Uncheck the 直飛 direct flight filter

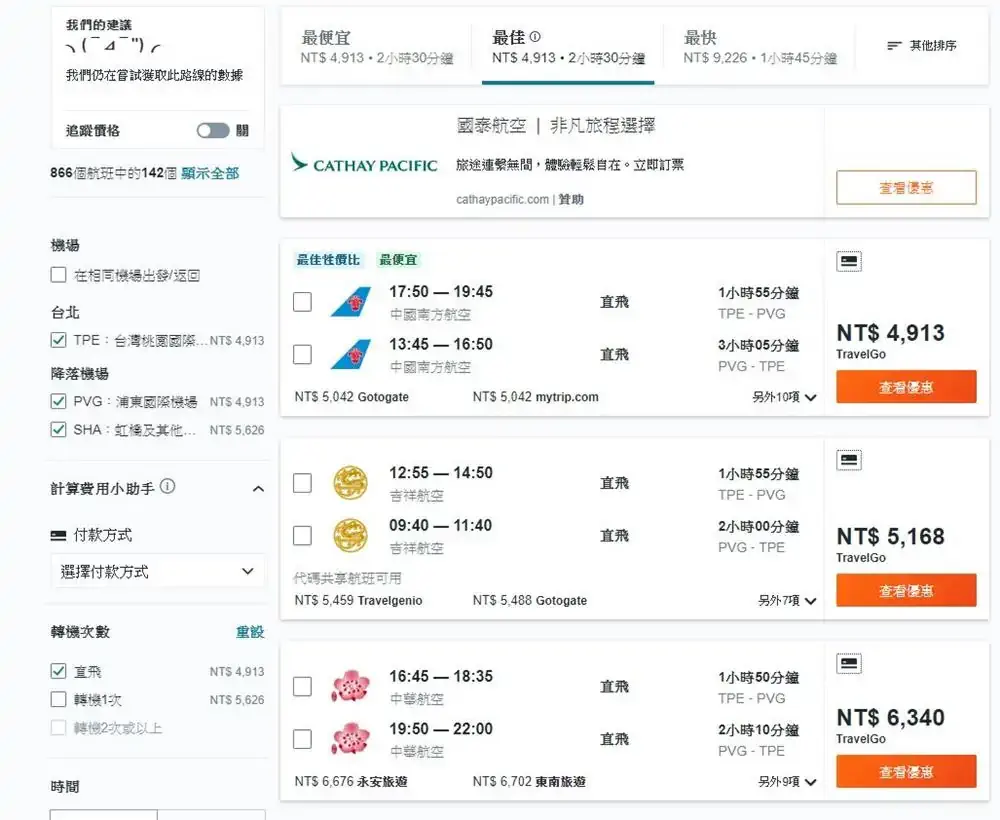tap(58, 671)
